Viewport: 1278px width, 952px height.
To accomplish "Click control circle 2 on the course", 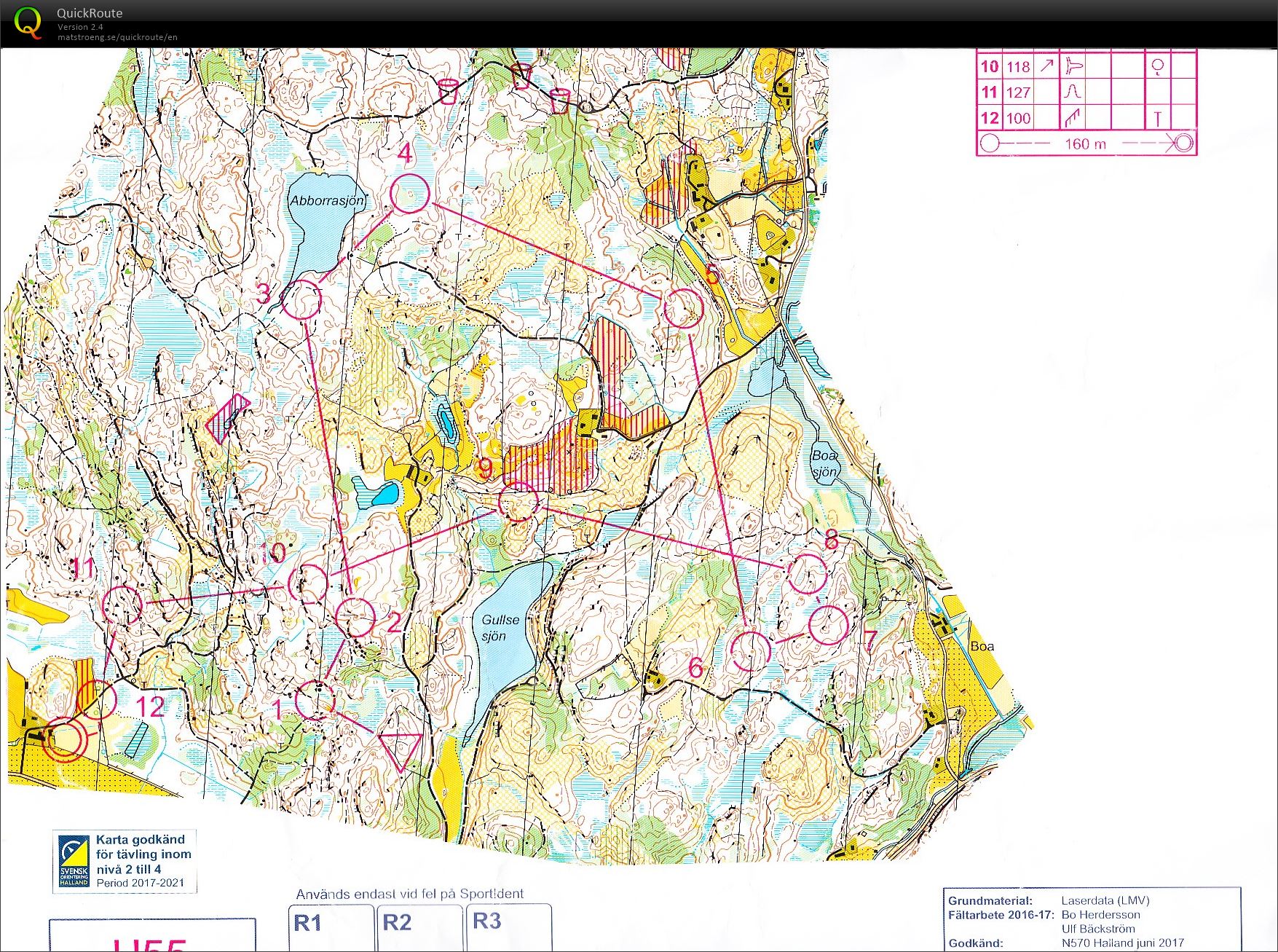I will [356, 617].
